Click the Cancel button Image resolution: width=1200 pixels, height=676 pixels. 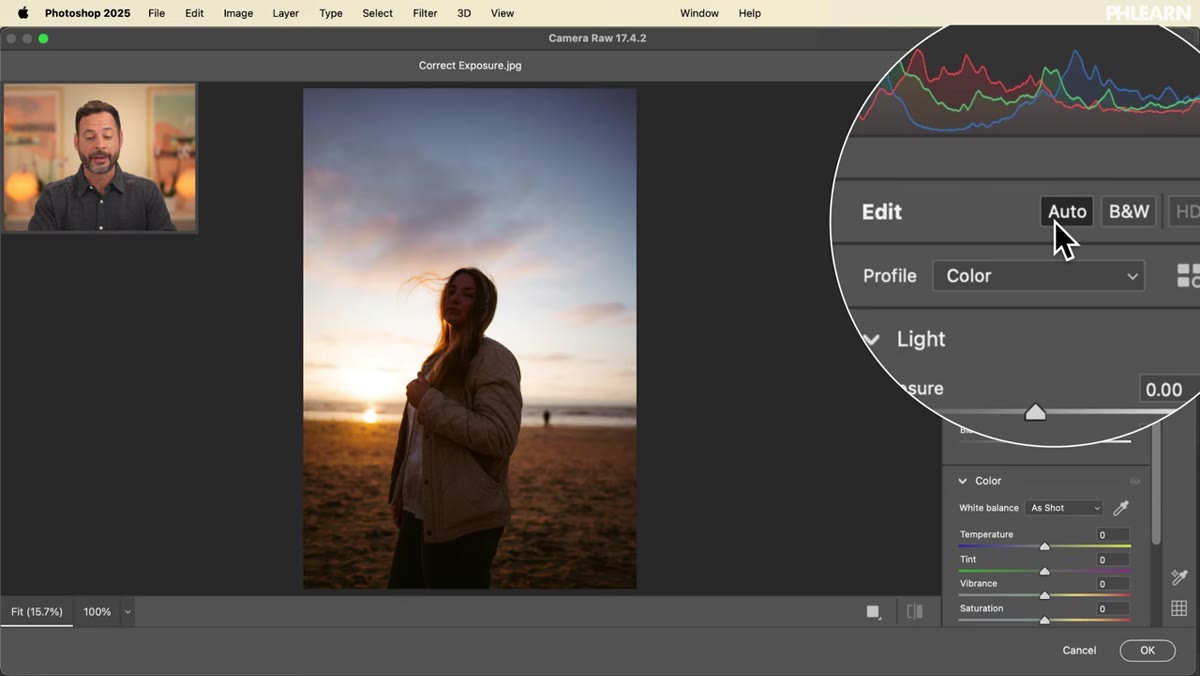pyautogui.click(x=1079, y=651)
